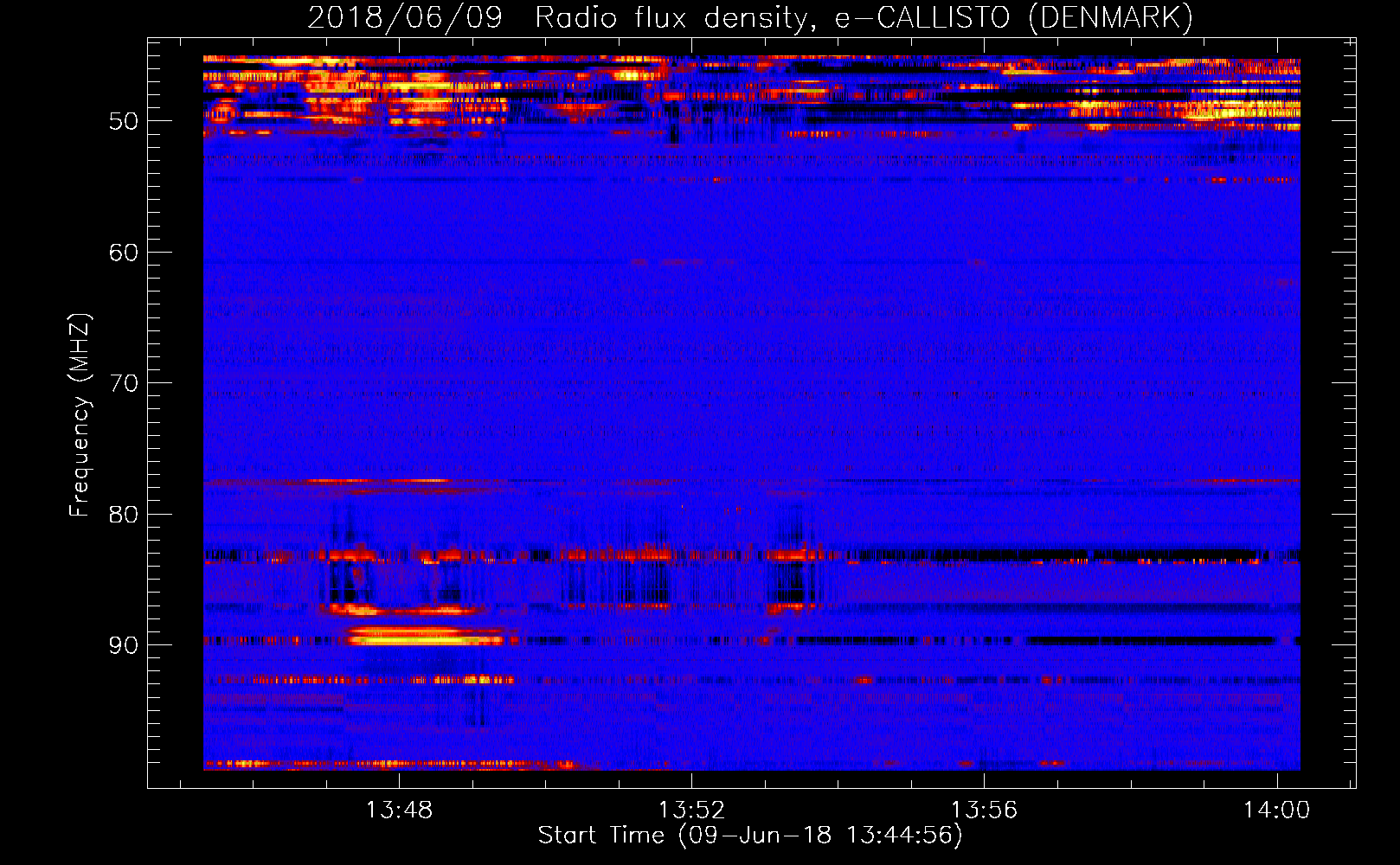Click the 50 MHz tick label
Viewport: 1400px width, 865px height.
pos(124,121)
